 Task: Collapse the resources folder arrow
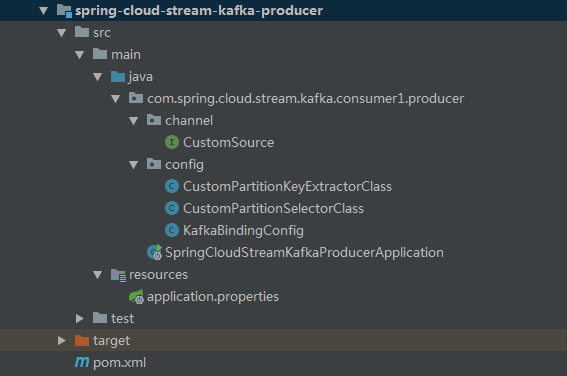97,275
